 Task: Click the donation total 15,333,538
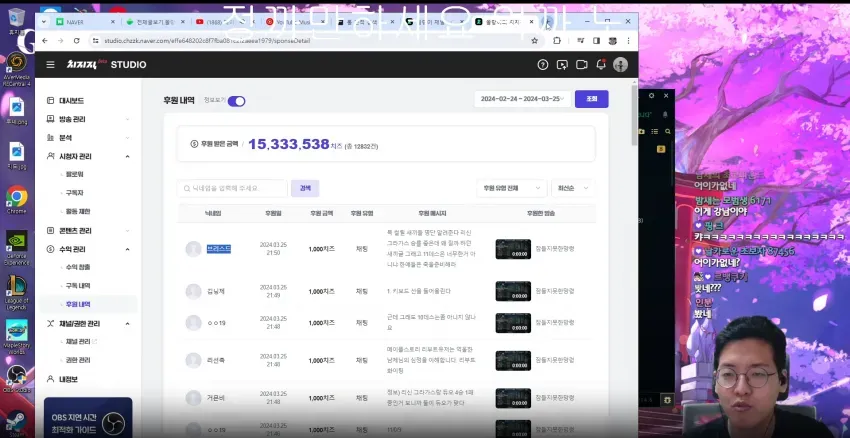(x=289, y=144)
